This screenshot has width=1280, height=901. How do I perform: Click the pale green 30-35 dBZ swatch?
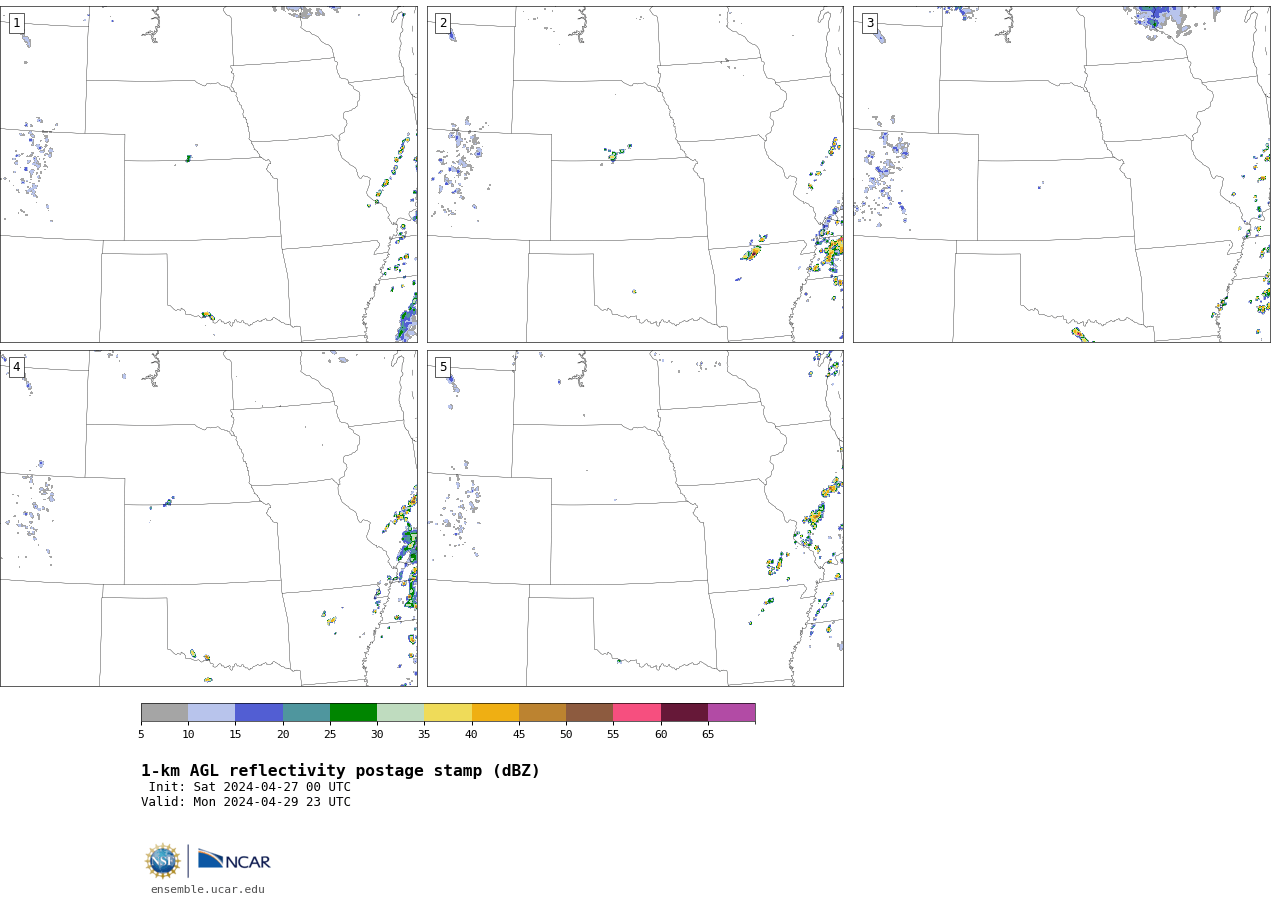coord(401,713)
